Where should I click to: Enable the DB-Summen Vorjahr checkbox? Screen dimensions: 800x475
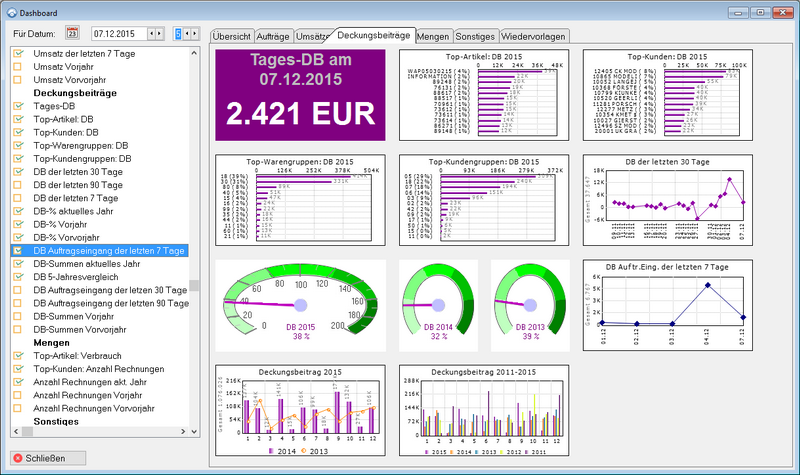click(17, 316)
